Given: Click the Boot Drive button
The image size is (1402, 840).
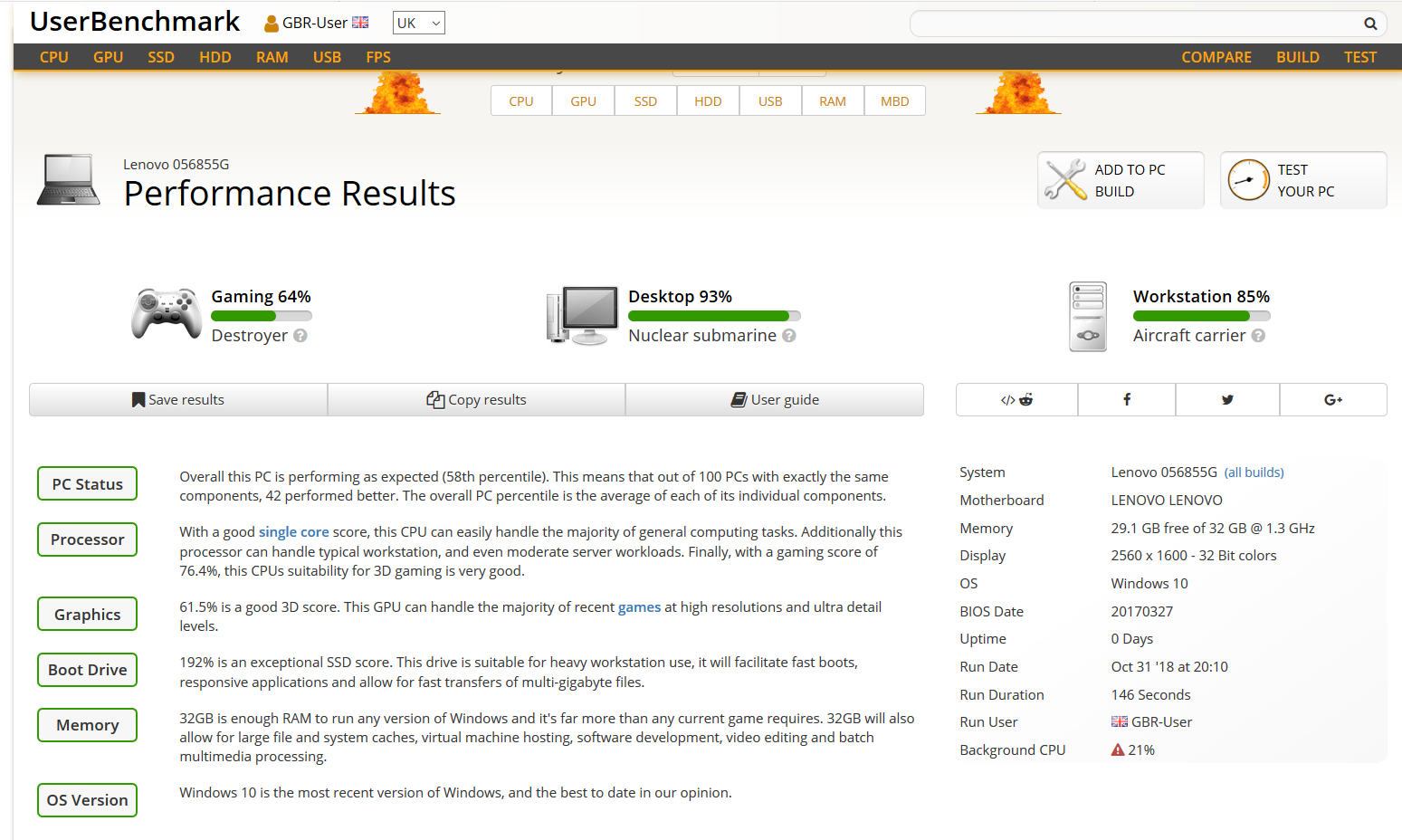Looking at the screenshot, I should [x=87, y=670].
